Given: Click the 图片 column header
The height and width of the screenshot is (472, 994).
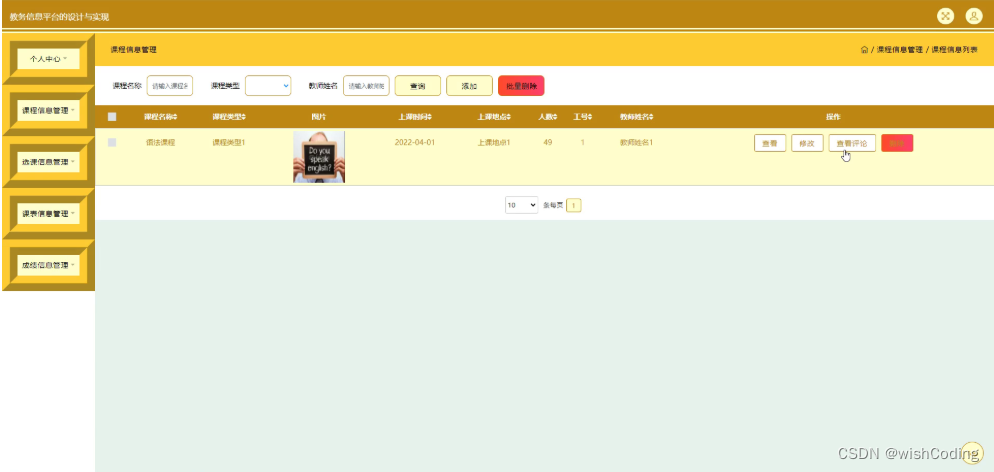Looking at the screenshot, I should point(319,117).
